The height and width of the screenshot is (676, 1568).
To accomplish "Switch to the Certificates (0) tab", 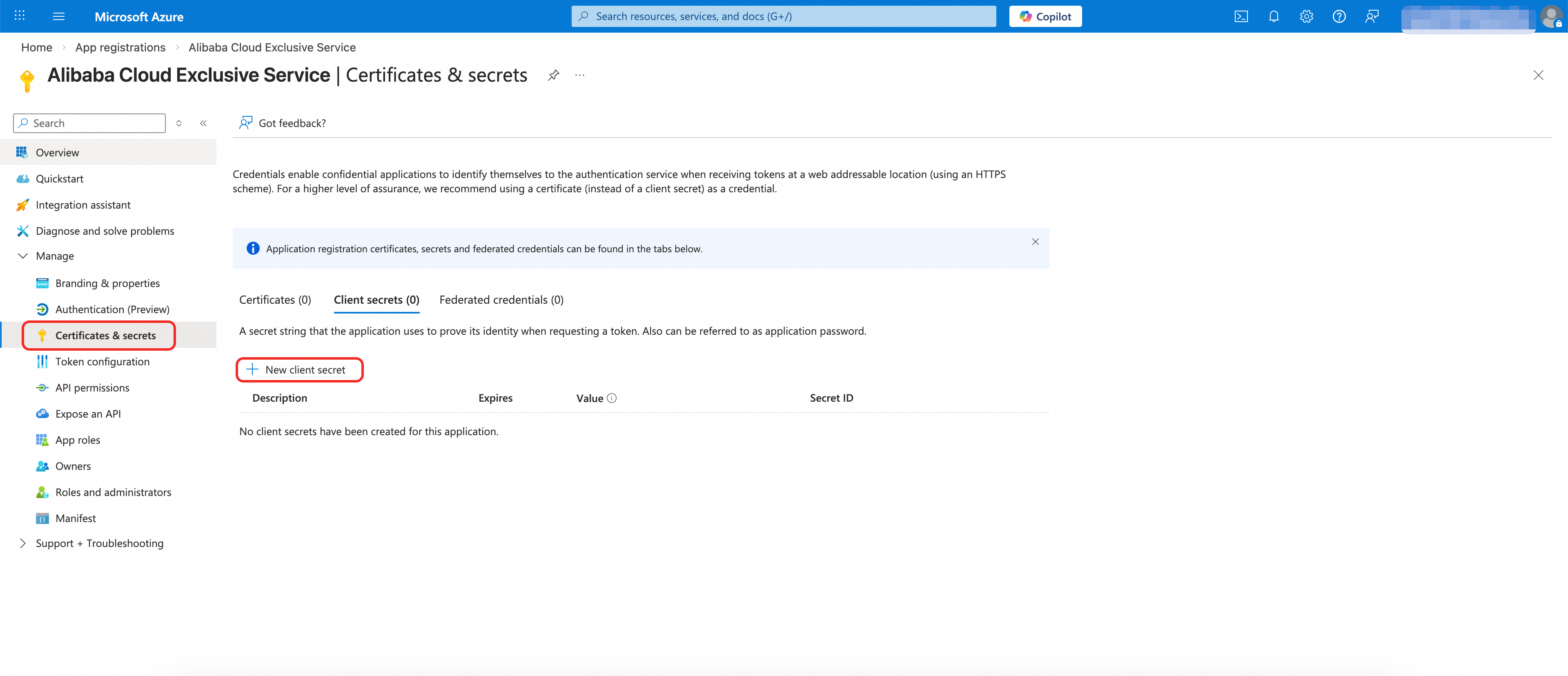I will point(275,300).
